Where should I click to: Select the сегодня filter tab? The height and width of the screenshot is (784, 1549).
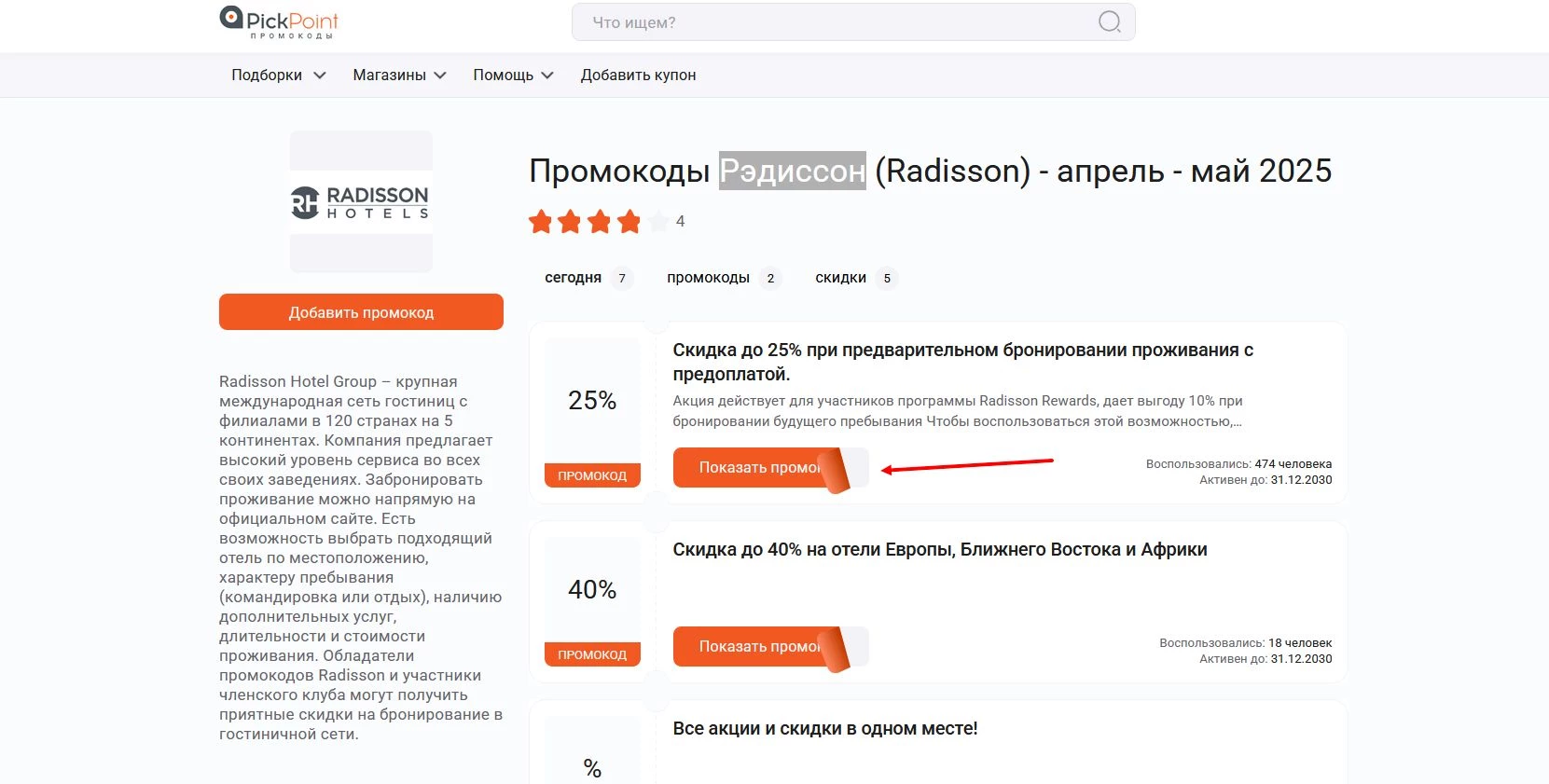tap(588, 278)
